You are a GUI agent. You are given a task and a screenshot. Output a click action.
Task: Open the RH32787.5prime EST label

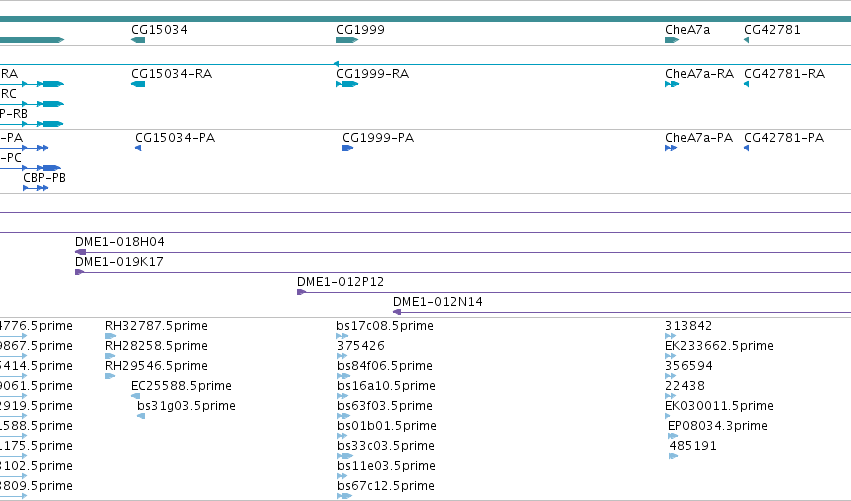tap(156, 326)
